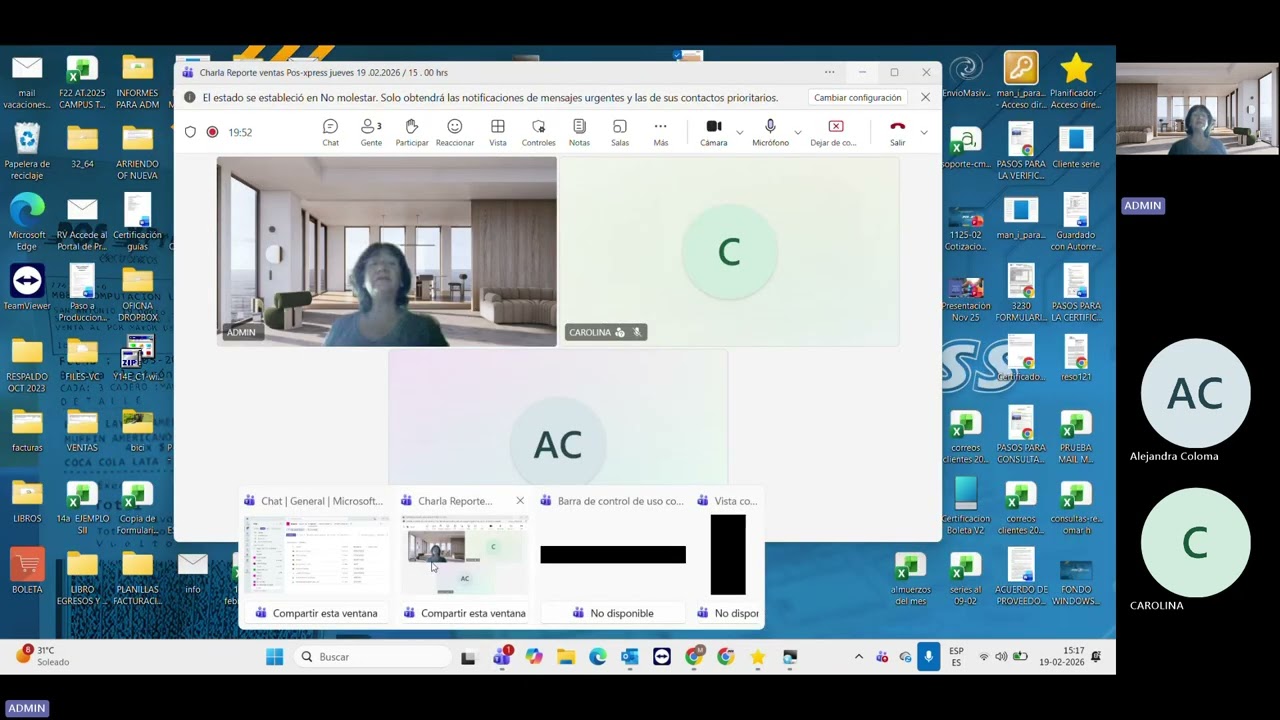Image resolution: width=1280 pixels, height=720 pixels.
Task: Close the Charla Reporte taskbar preview
Action: 520,501
